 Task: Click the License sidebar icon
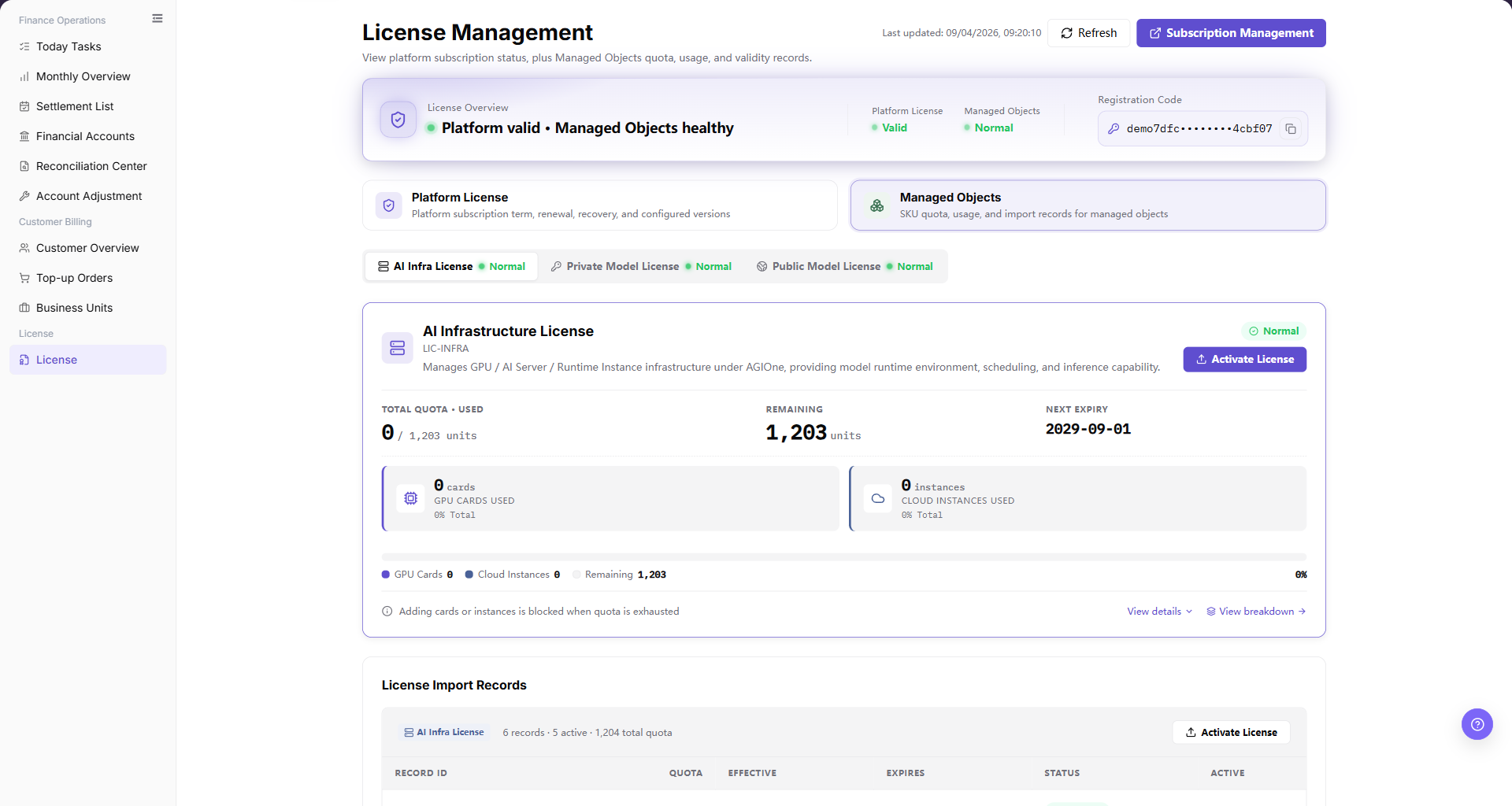pos(24,360)
